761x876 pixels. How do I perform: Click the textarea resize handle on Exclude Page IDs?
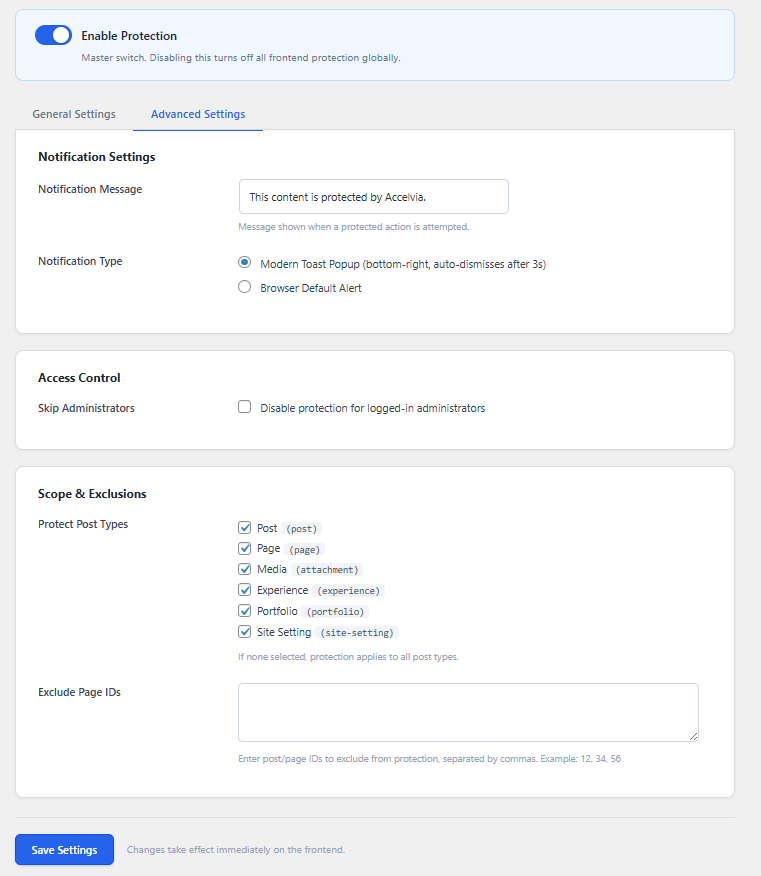[x=694, y=737]
